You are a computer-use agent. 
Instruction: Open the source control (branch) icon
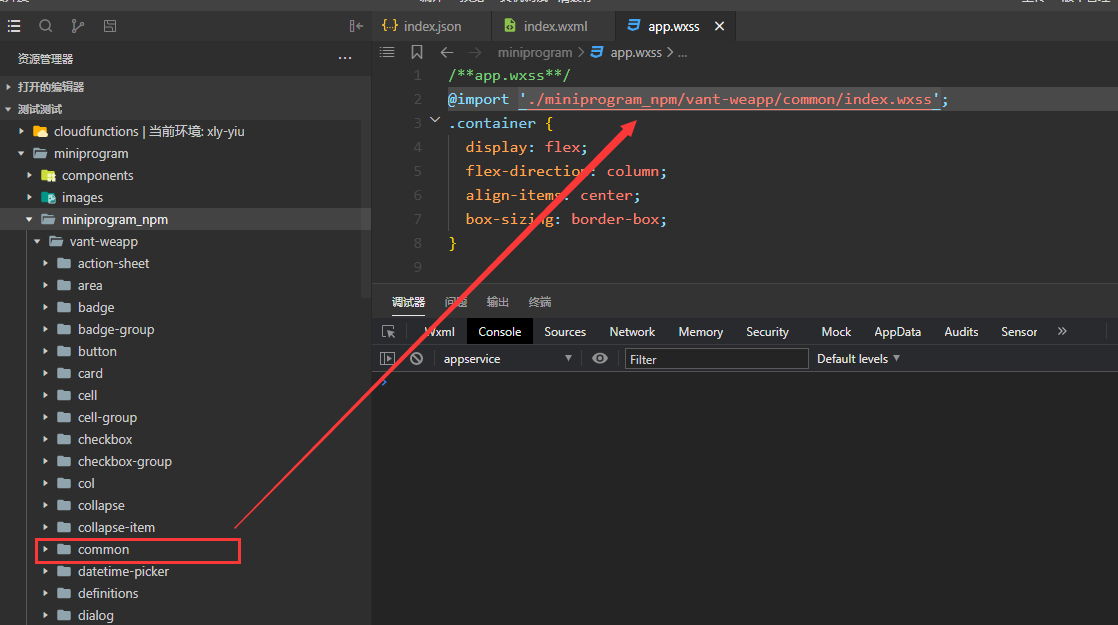77,26
